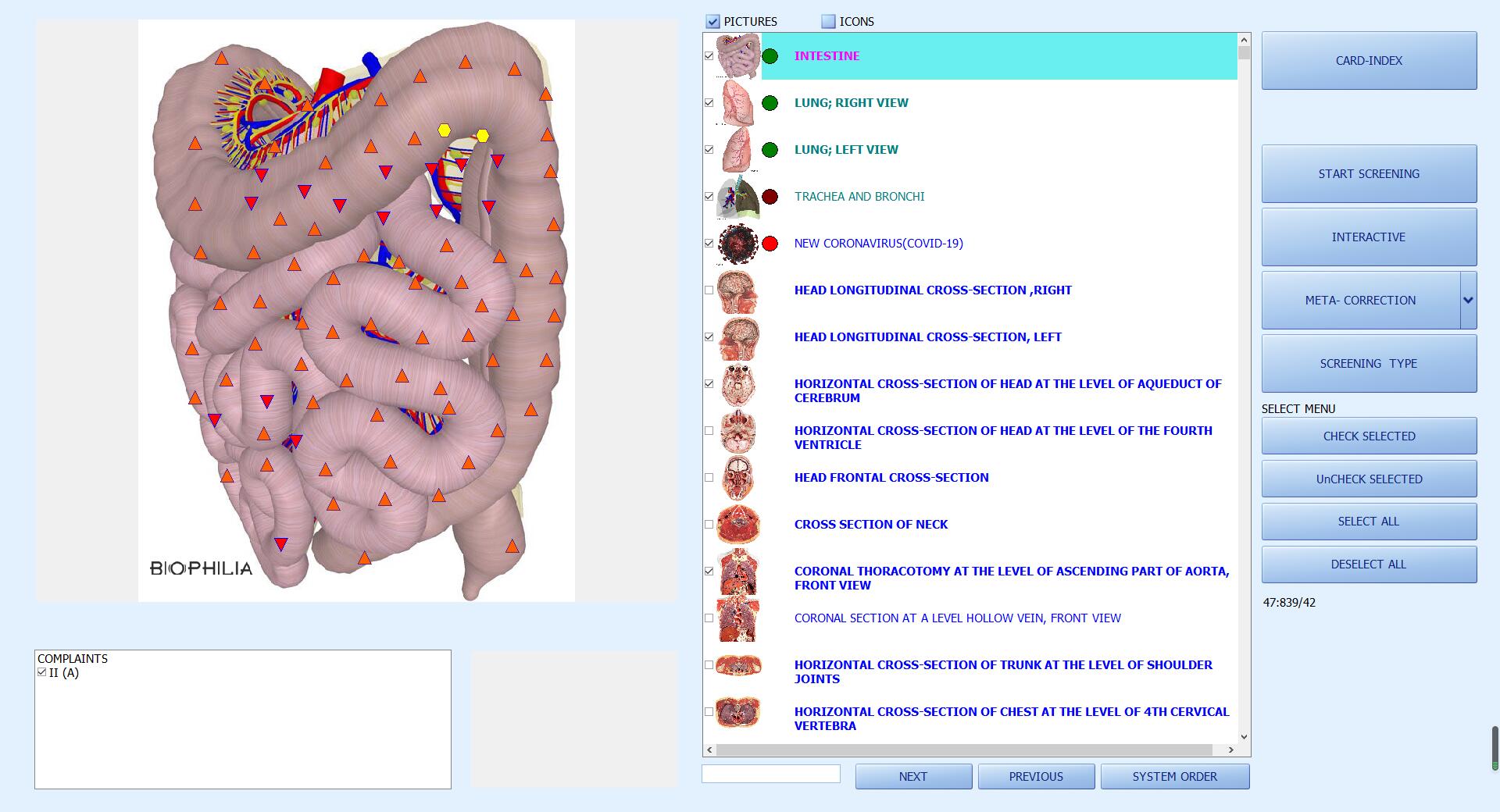Go to NEXT organ

click(913, 777)
